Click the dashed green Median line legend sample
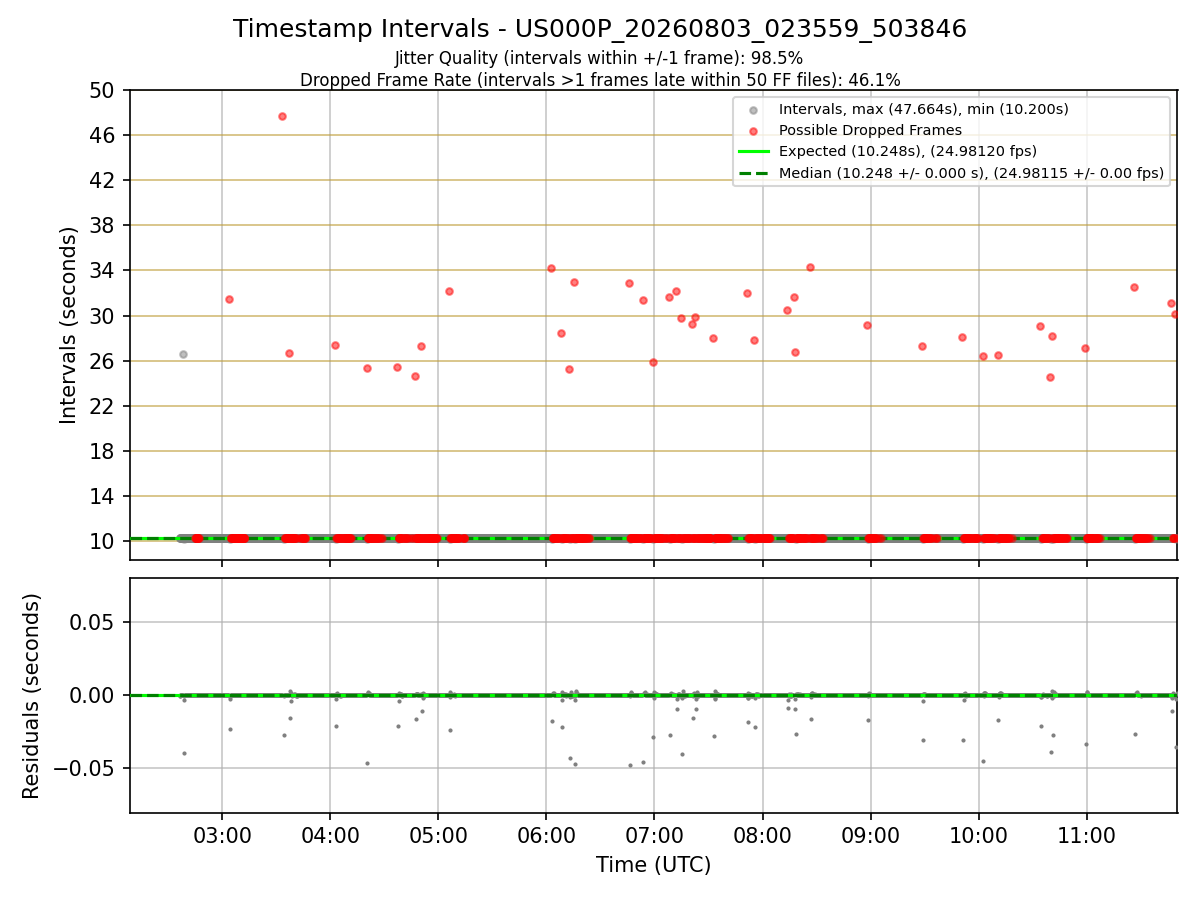The image size is (1200, 900). pos(753,173)
